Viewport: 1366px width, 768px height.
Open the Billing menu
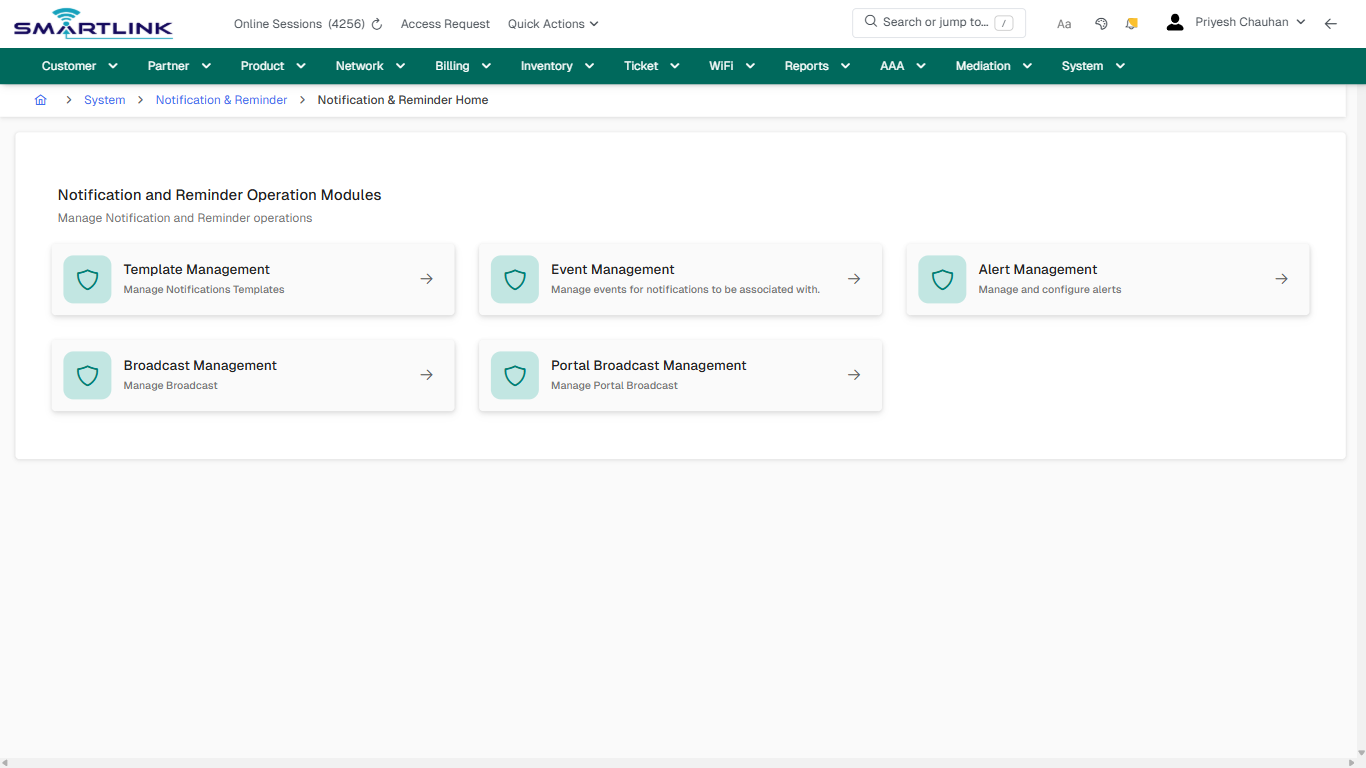[462, 65]
